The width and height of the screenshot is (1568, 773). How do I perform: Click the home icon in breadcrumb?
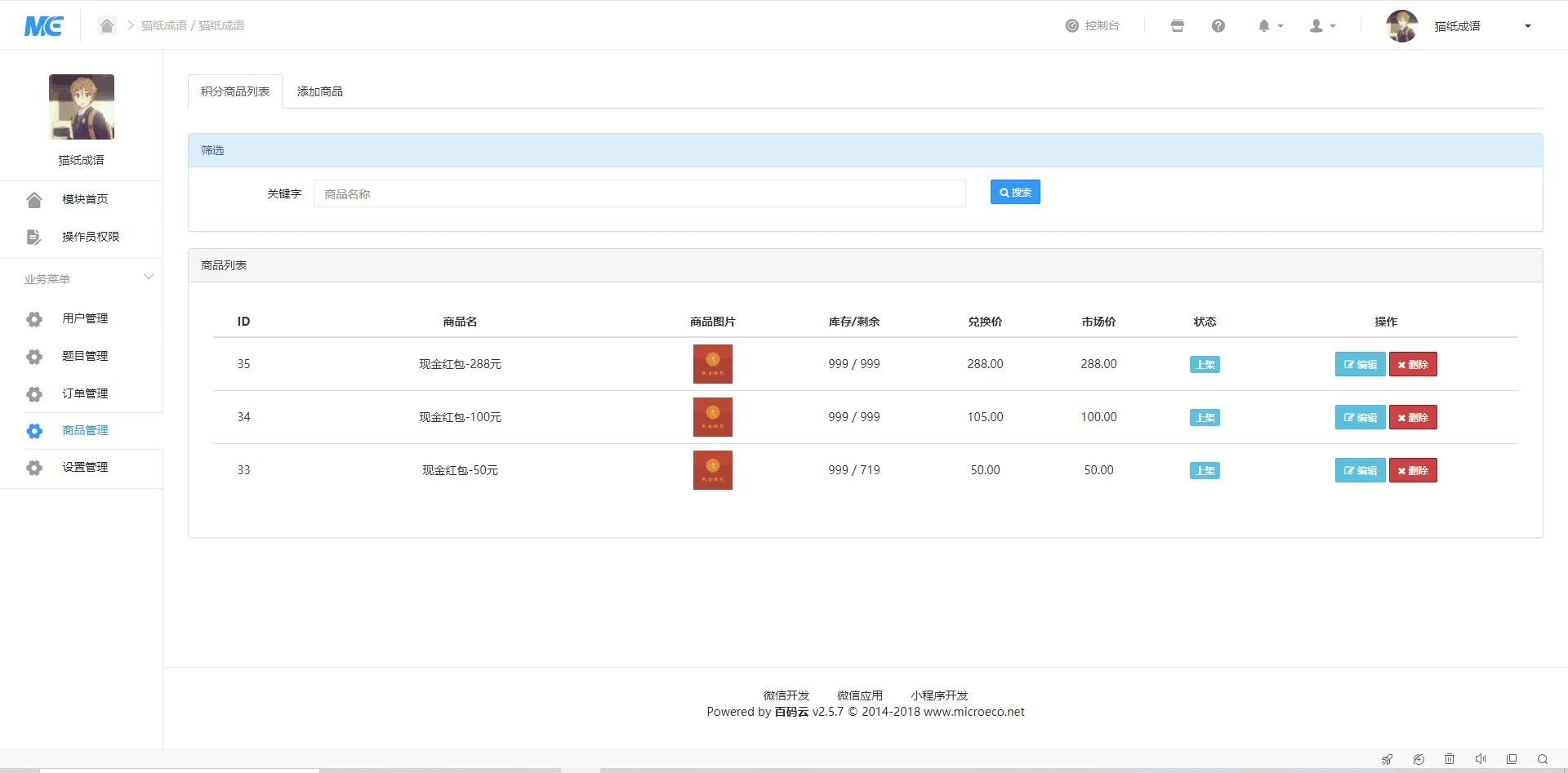[x=107, y=25]
